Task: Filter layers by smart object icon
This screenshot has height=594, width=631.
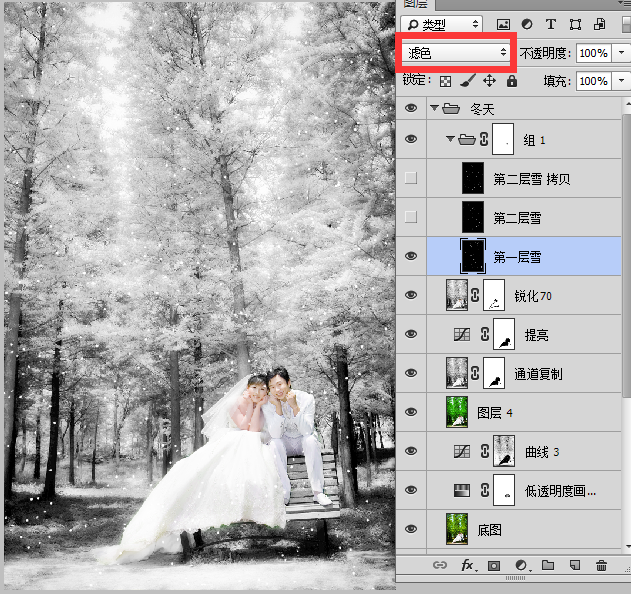Action: click(600, 24)
